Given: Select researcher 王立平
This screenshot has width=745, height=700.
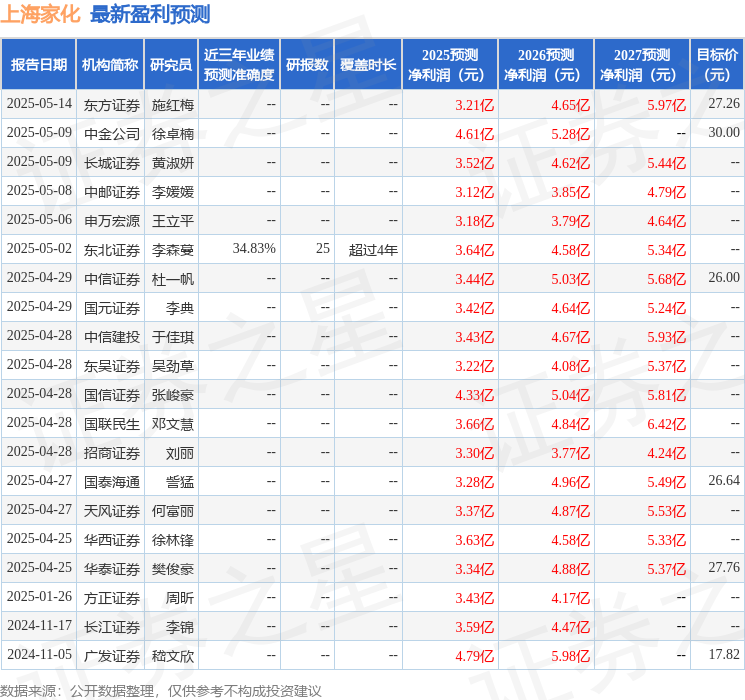Looking at the screenshot, I should coord(173,221).
